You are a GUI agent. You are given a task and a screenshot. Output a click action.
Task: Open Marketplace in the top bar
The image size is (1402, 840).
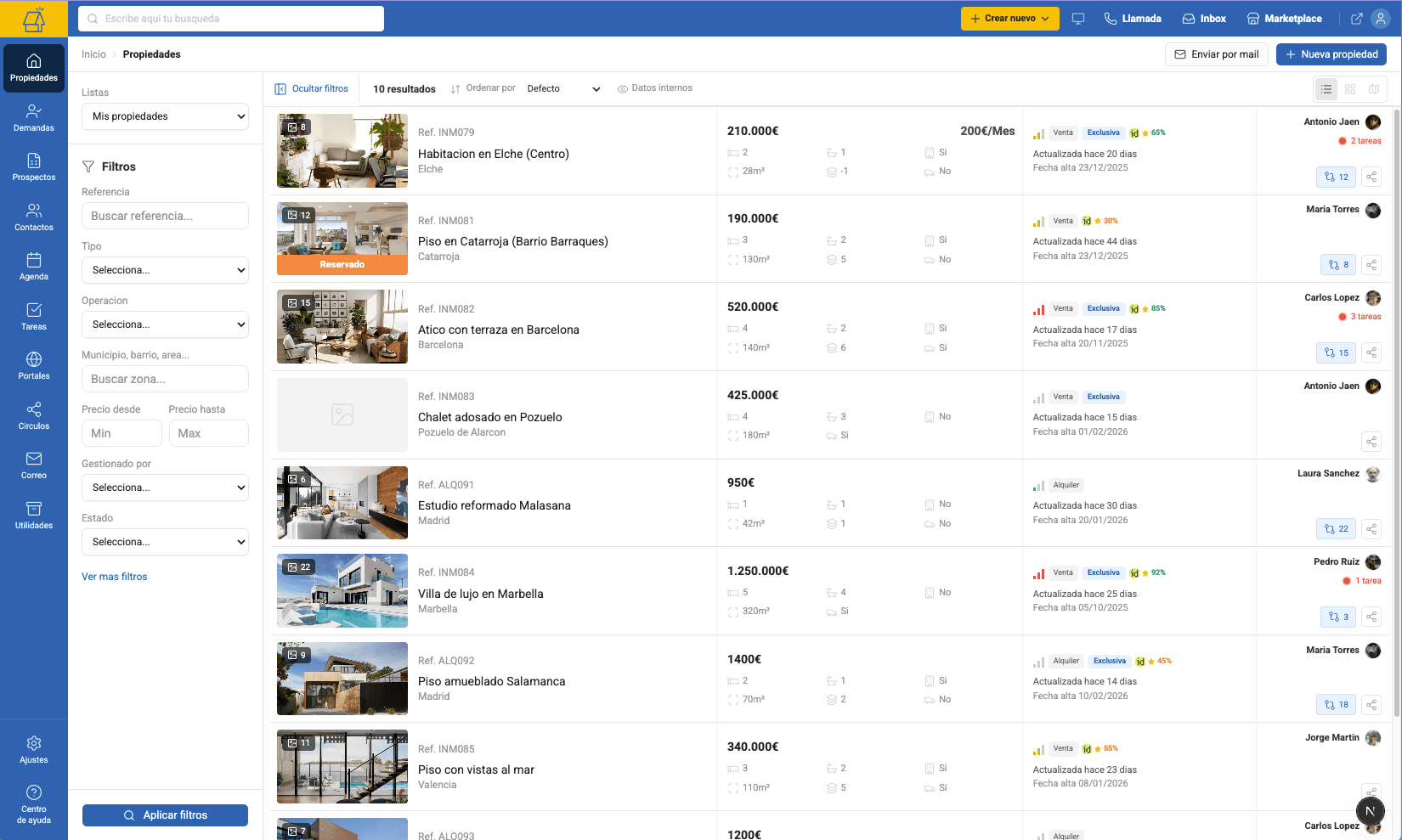(x=1284, y=19)
